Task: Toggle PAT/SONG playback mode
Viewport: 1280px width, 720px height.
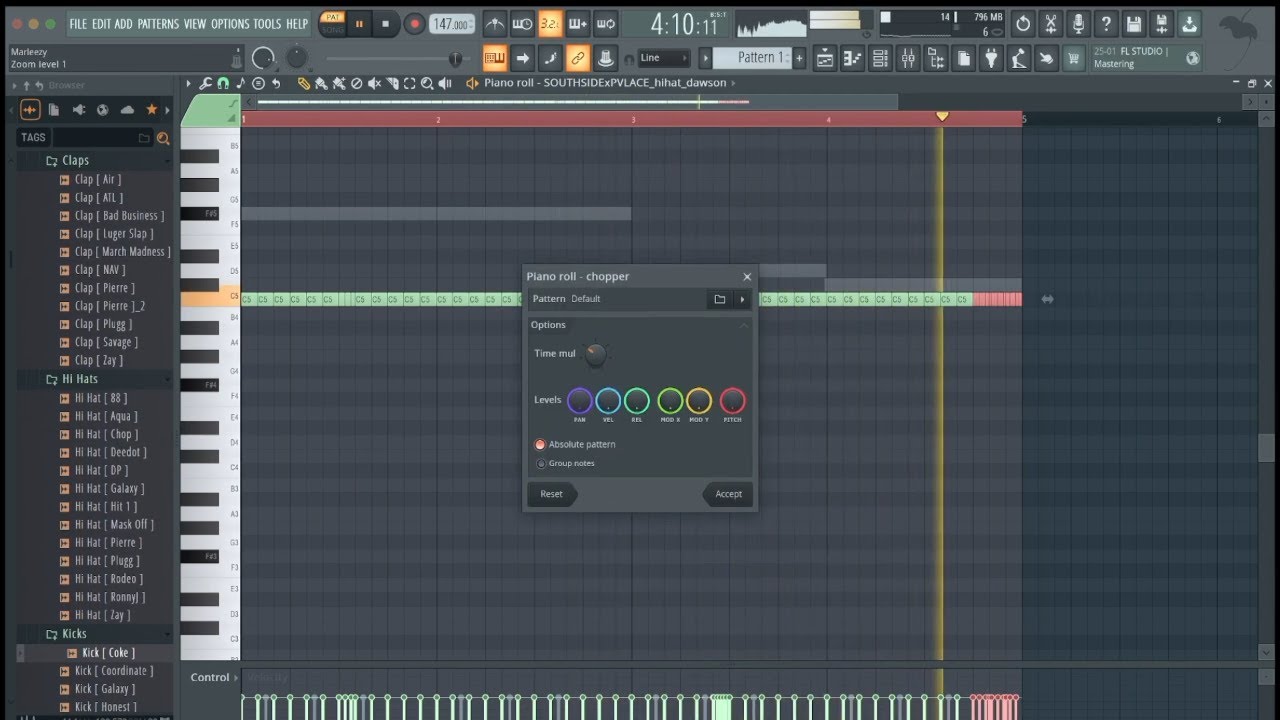Action: (x=332, y=23)
